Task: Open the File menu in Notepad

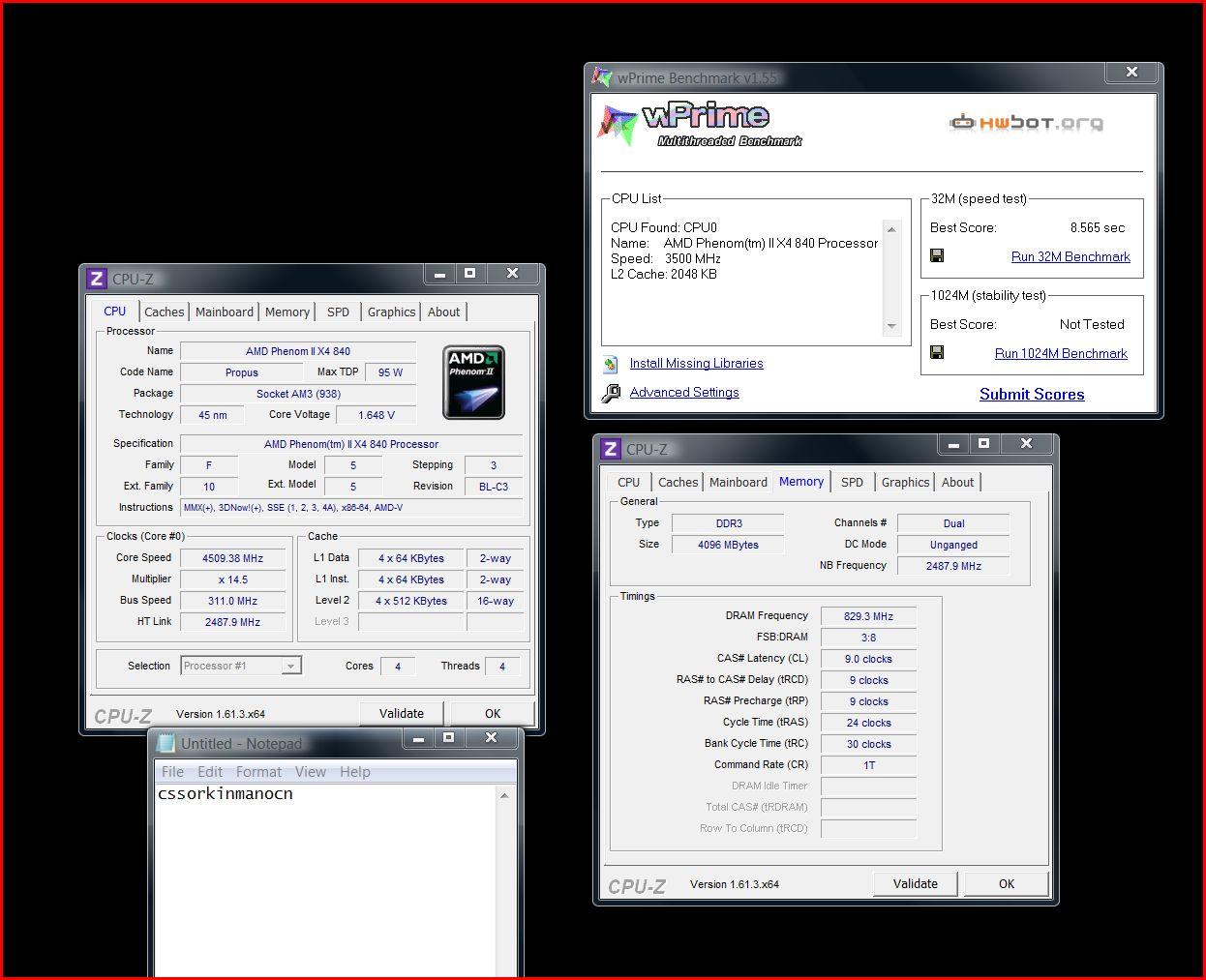Action: coord(173,772)
